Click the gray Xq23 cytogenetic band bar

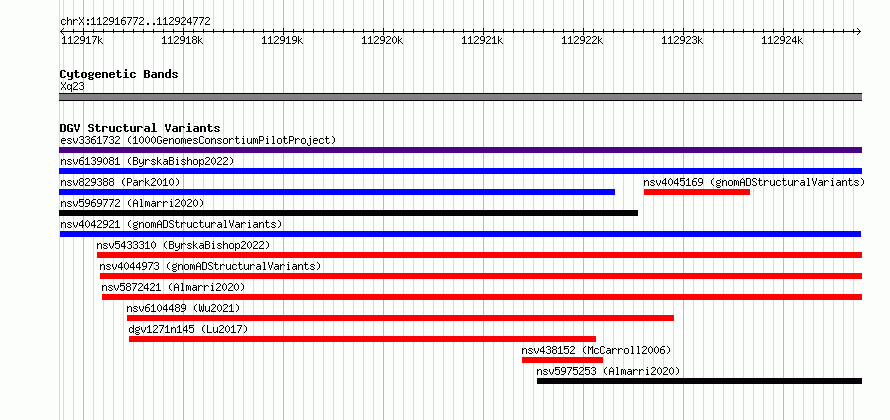click(x=460, y=97)
